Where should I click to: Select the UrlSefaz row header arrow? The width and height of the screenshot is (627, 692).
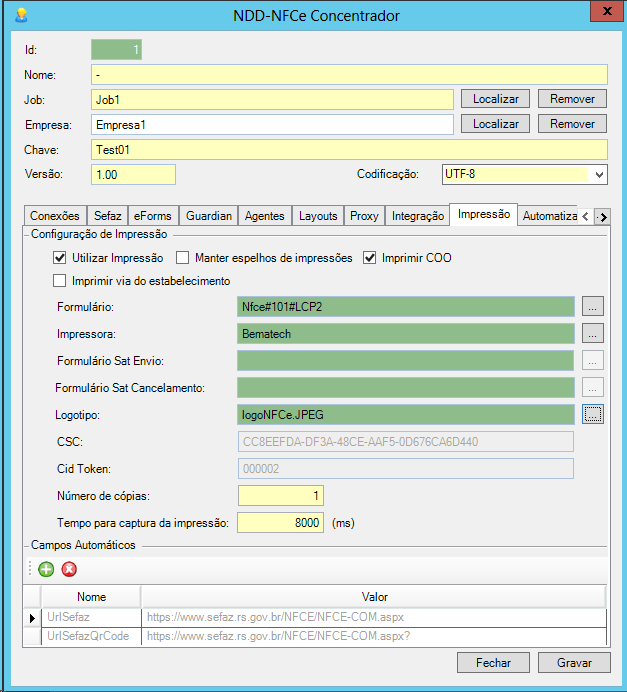[x=33, y=618]
